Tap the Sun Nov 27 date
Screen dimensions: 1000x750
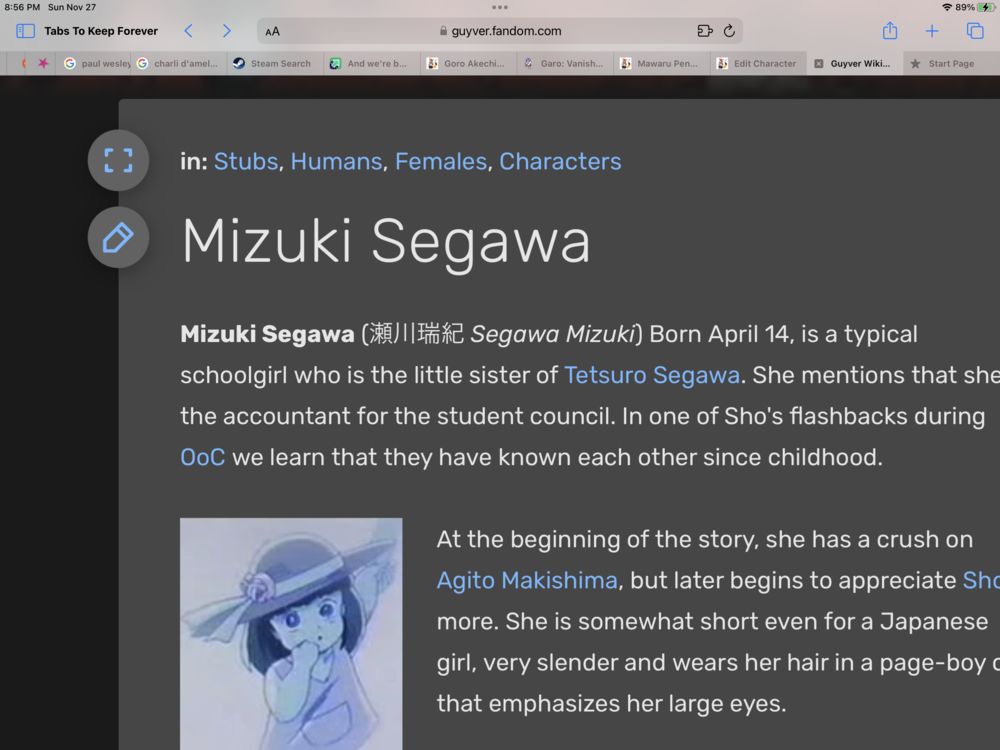(71, 7)
